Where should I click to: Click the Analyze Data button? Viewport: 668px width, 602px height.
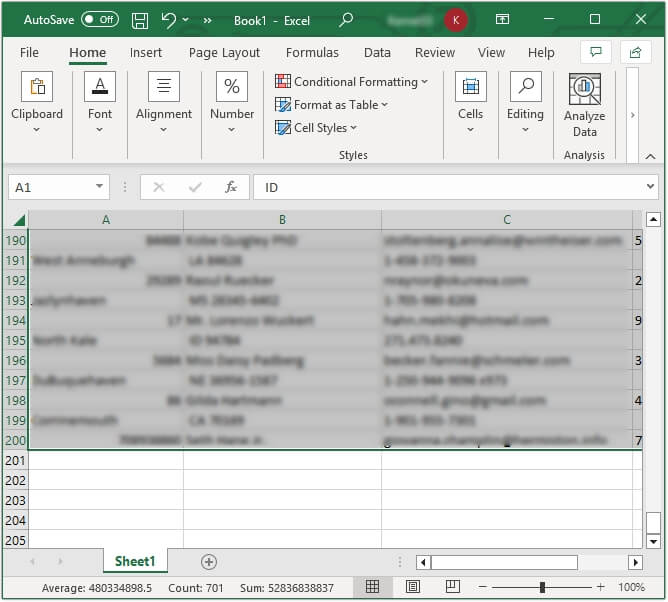pyautogui.click(x=584, y=105)
